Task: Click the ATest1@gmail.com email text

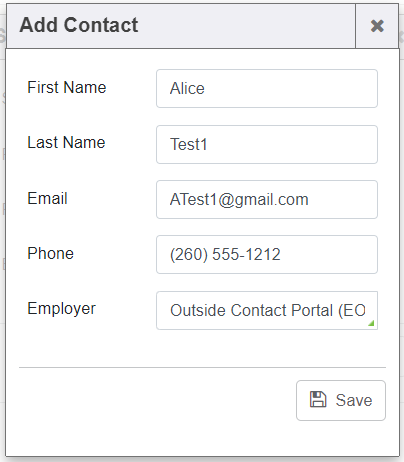Action: 239,200
